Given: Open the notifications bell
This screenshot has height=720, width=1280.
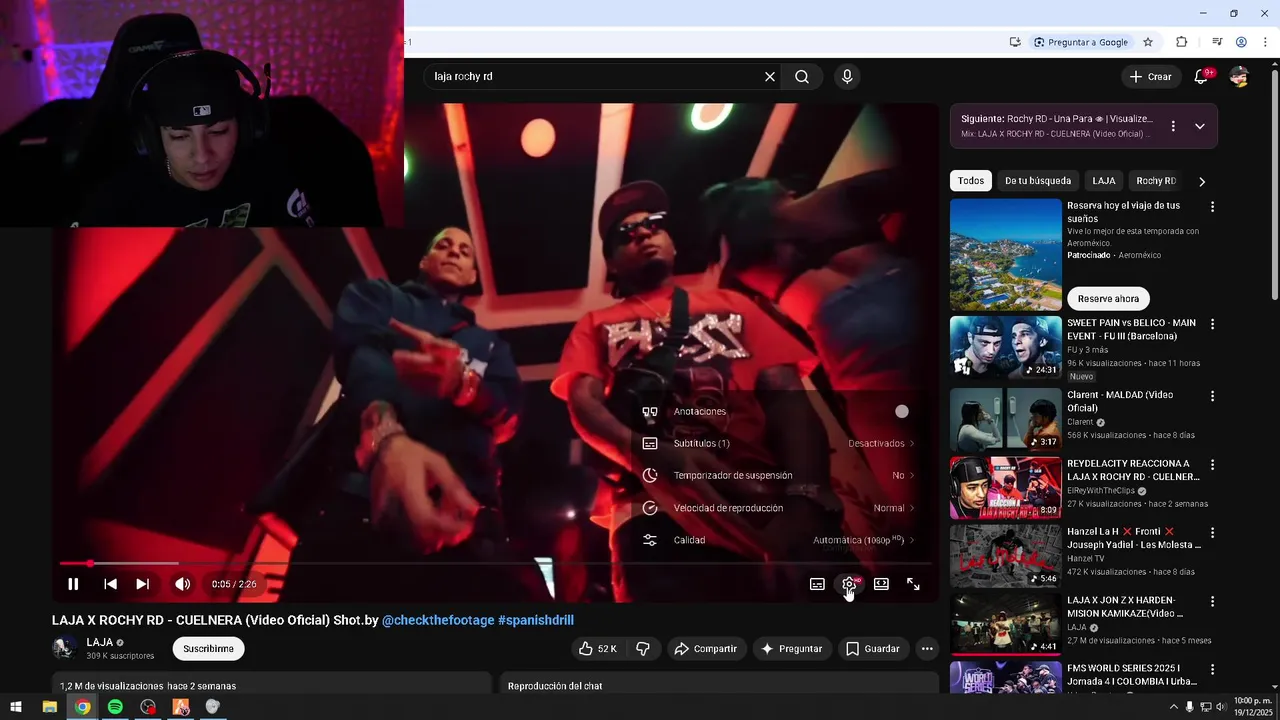Looking at the screenshot, I should [1201, 77].
